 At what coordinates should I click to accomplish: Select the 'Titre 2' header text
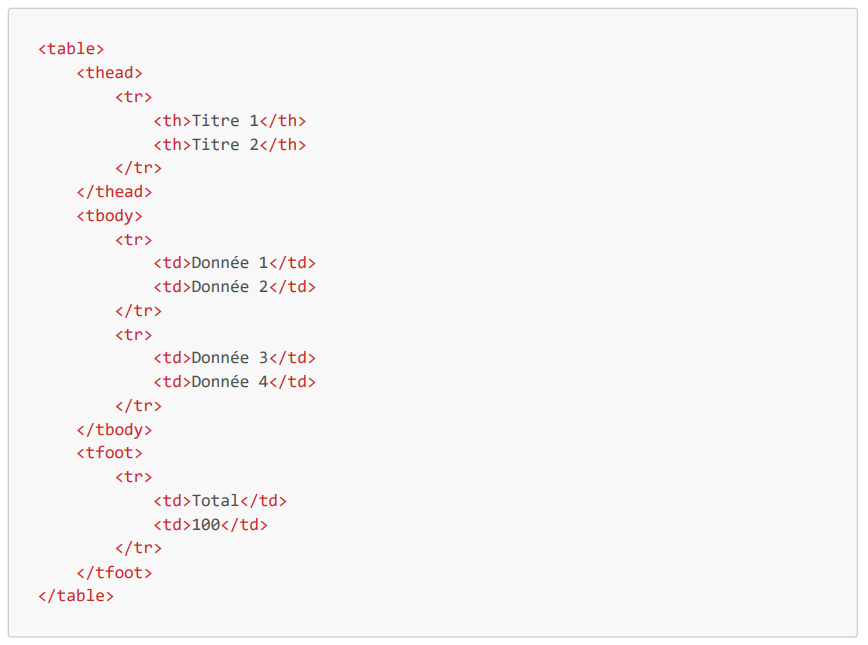pyautogui.click(x=224, y=144)
